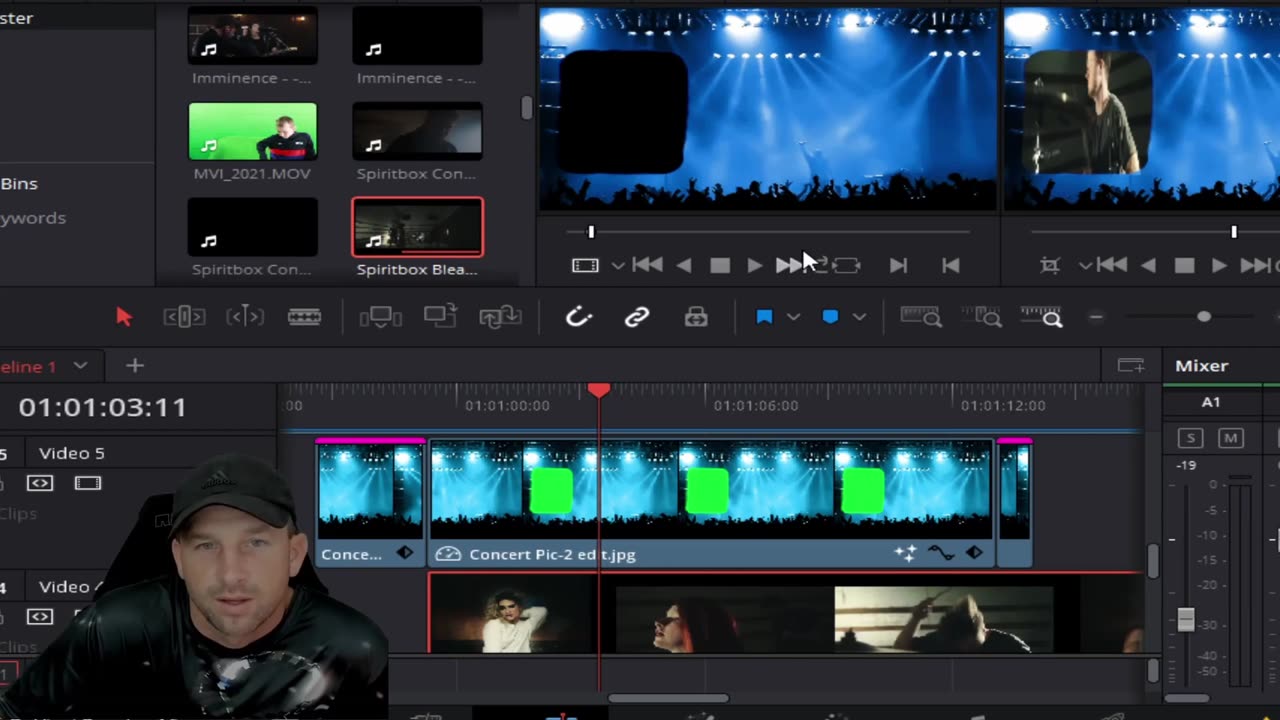1280x720 pixels.
Task: Open the Keywords section in sidebar
Action: pyautogui.click(x=33, y=218)
